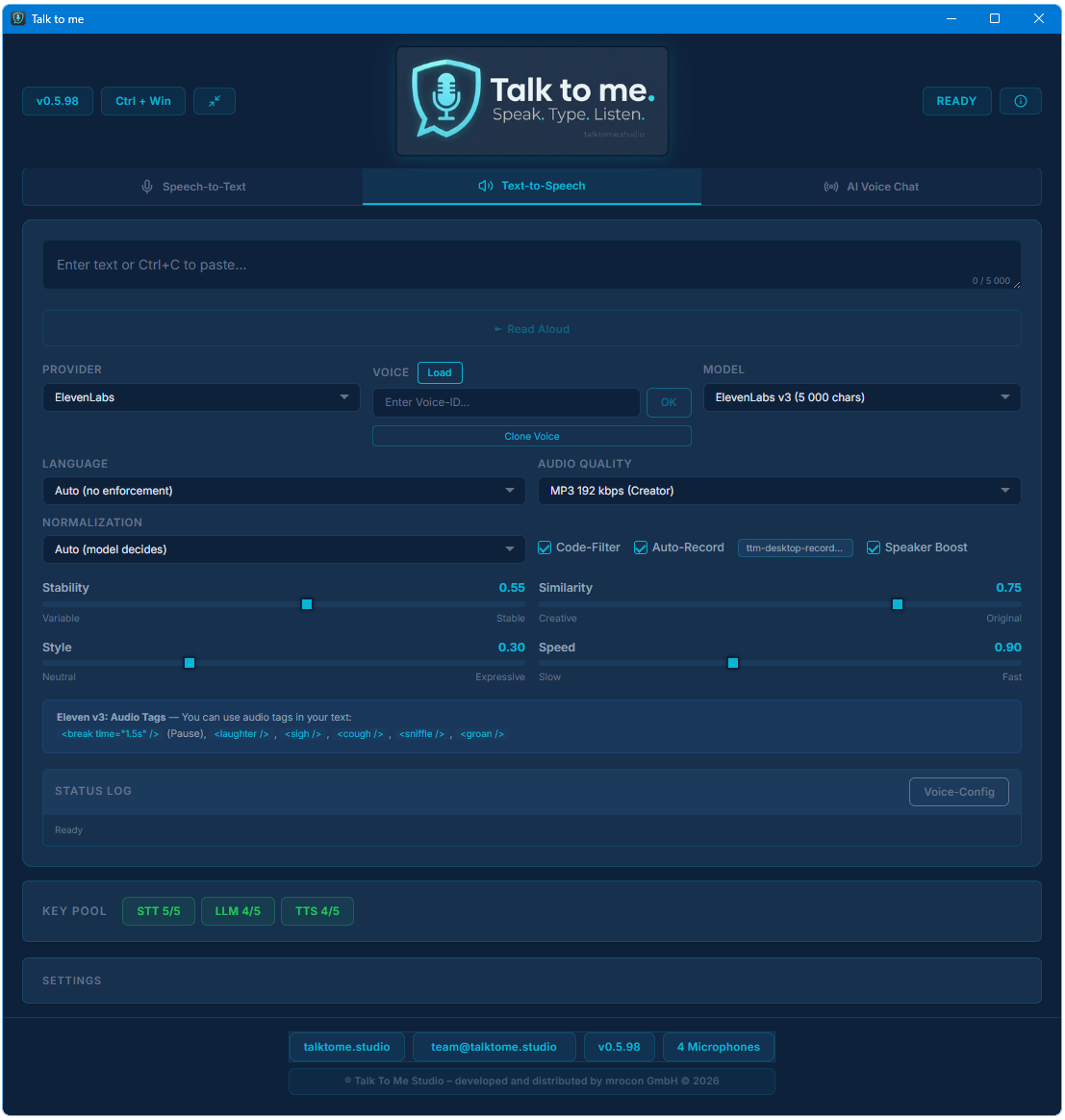Insert the break time audio tag
Image resolution: width=1065 pixels, height=1120 pixels.
[110, 733]
